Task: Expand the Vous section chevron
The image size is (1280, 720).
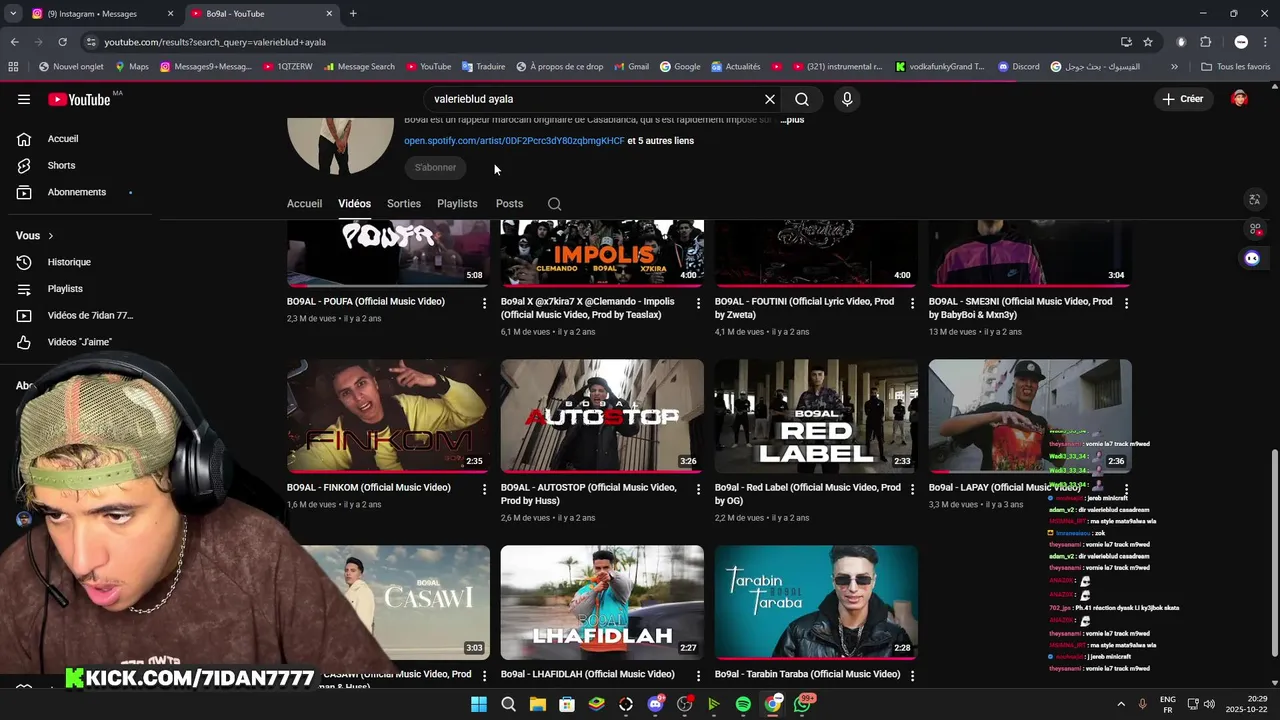Action: click(x=50, y=236)
